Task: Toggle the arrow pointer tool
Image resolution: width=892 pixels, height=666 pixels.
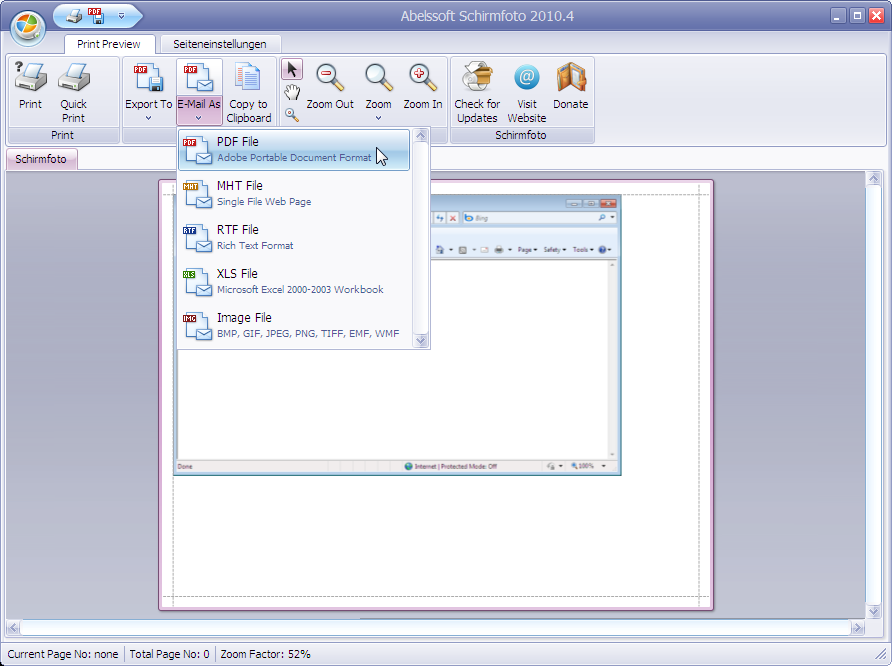Action: coord(292,69)
